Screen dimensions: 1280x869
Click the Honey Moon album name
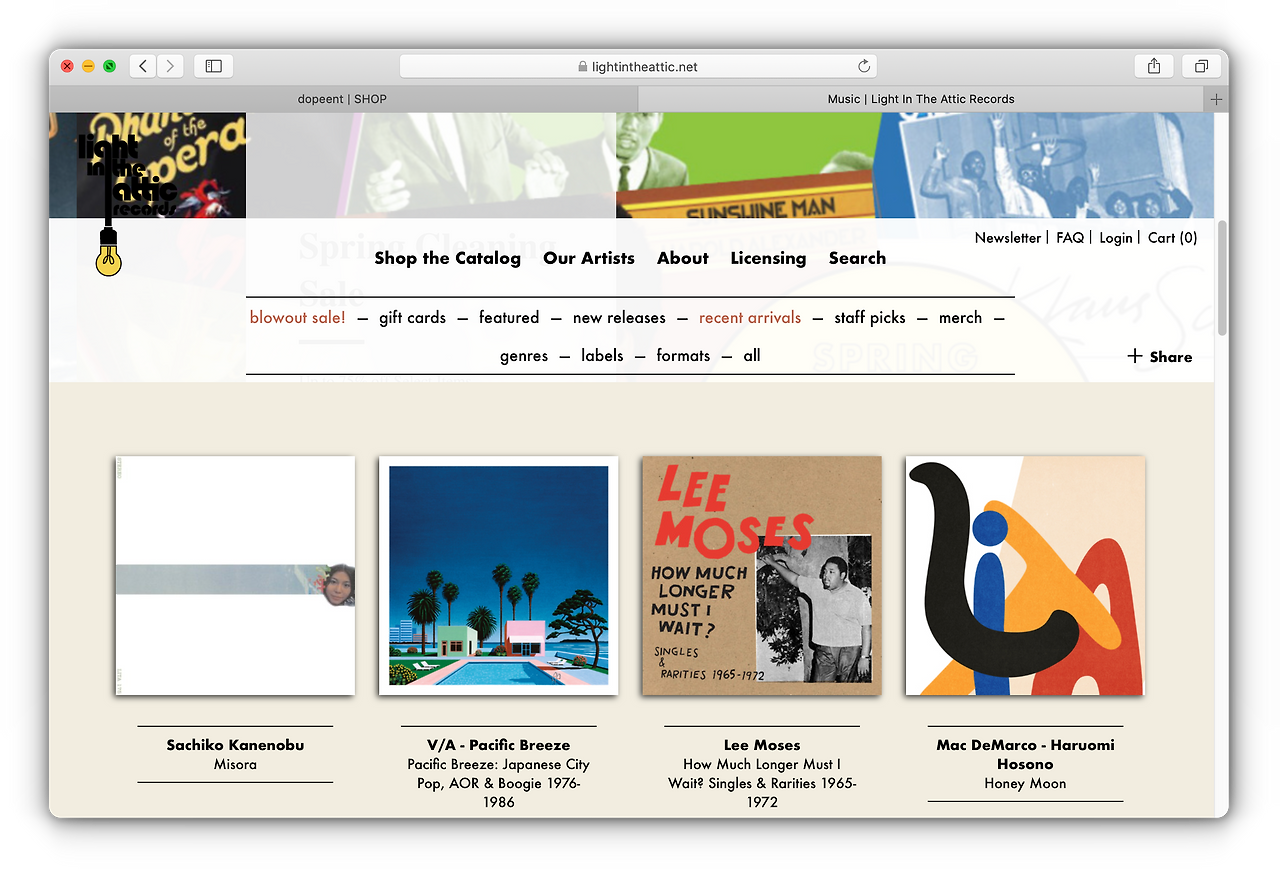click(1025, 783)
